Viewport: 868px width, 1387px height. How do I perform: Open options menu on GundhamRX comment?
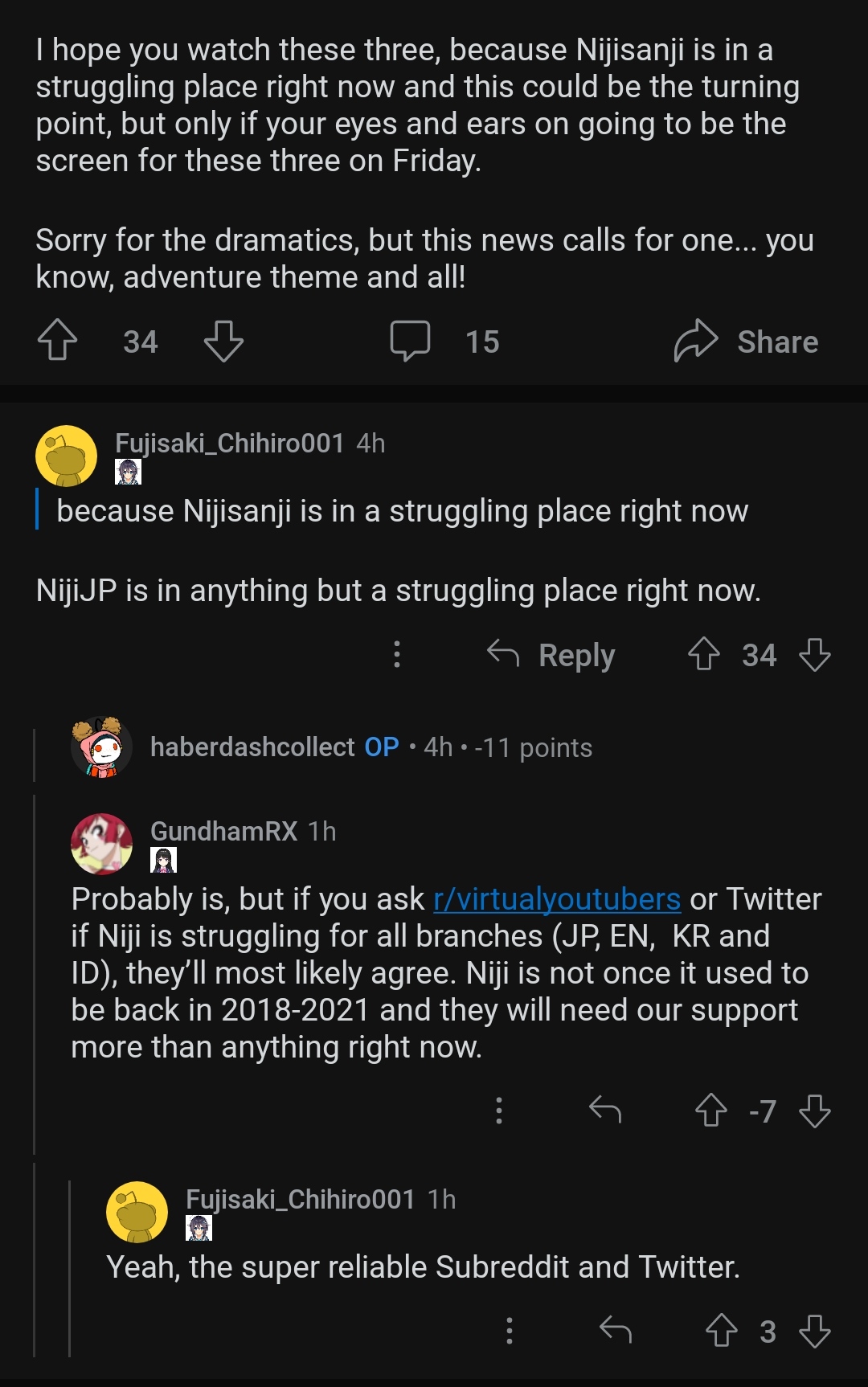click(499, 1111)
